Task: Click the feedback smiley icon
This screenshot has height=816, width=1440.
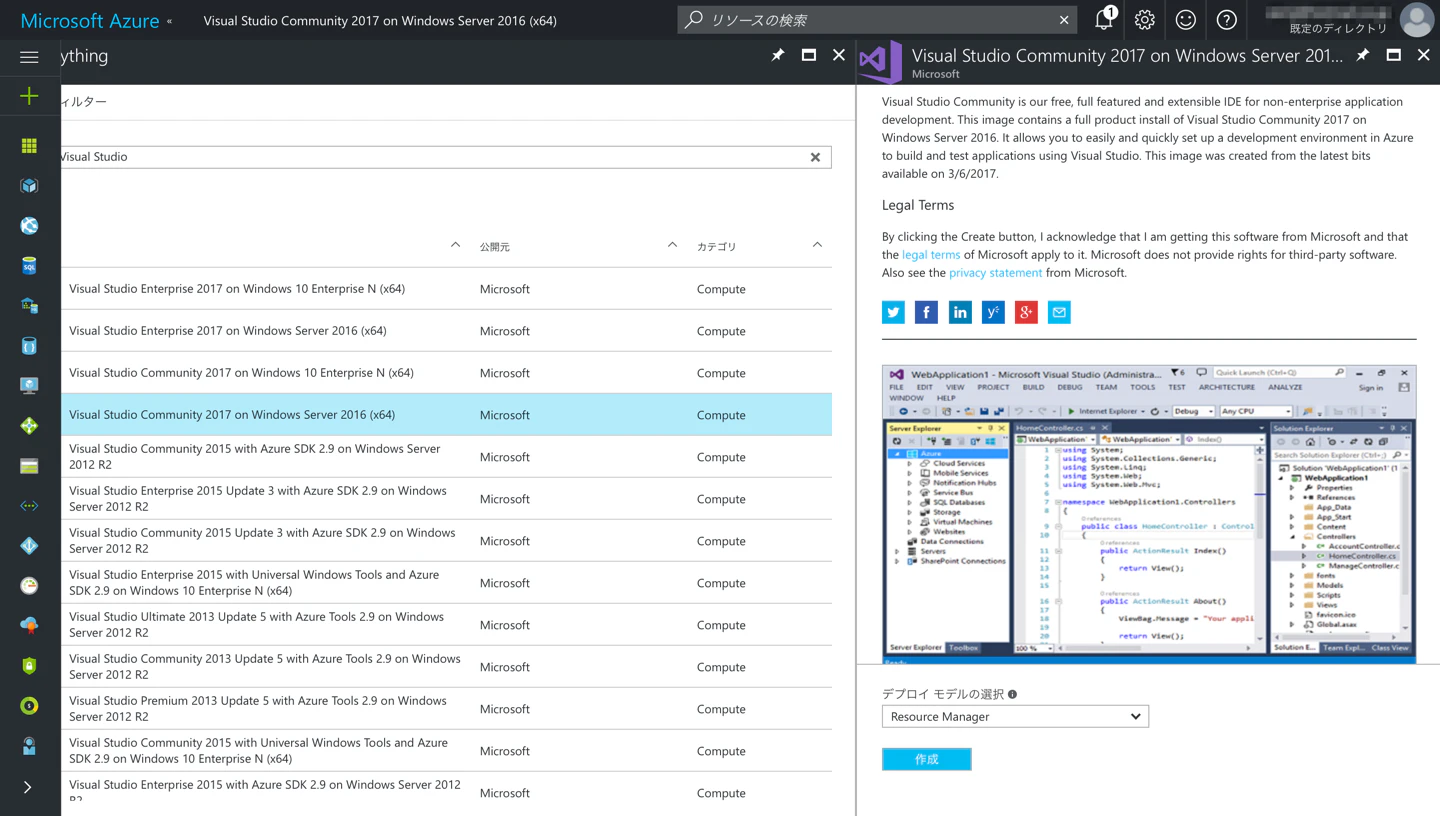Action: (1186, 20)
